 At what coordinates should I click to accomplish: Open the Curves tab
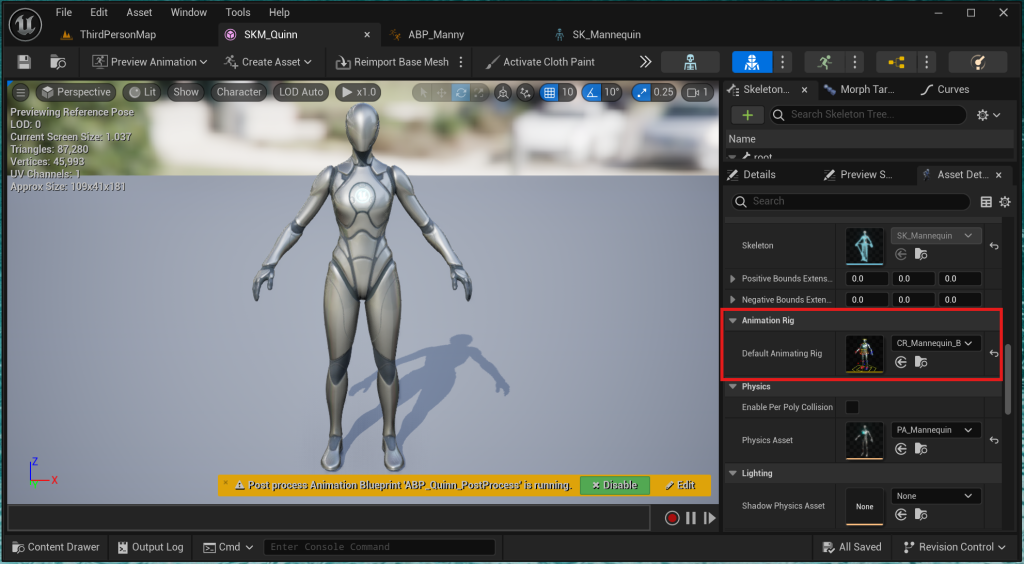[945, 89]
